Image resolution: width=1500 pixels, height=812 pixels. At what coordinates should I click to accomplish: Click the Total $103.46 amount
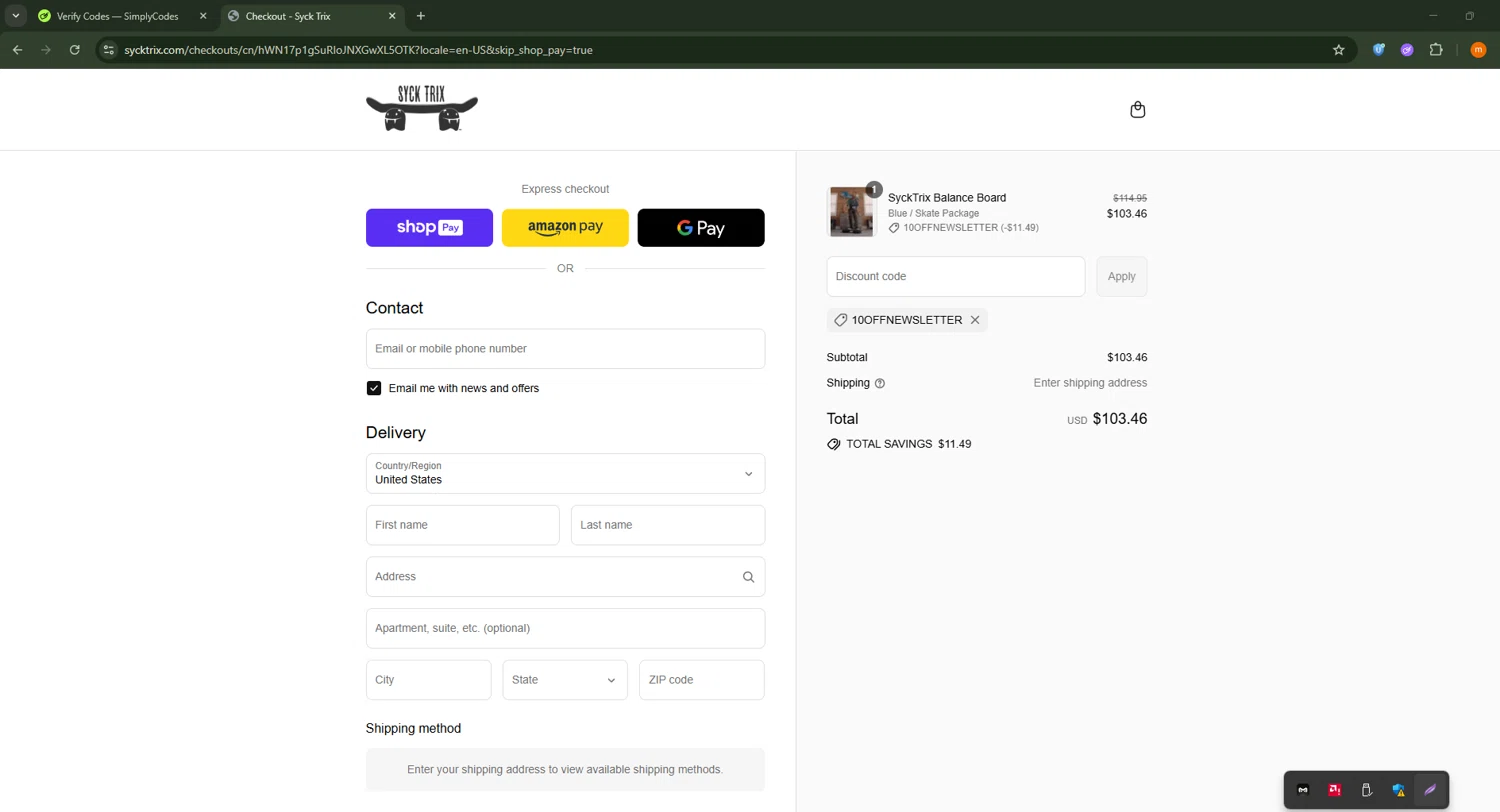click(1120, 419)
